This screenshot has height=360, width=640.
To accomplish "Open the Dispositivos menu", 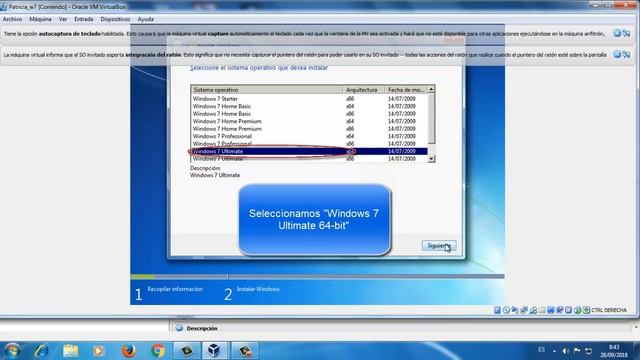I will click(115, 19).
